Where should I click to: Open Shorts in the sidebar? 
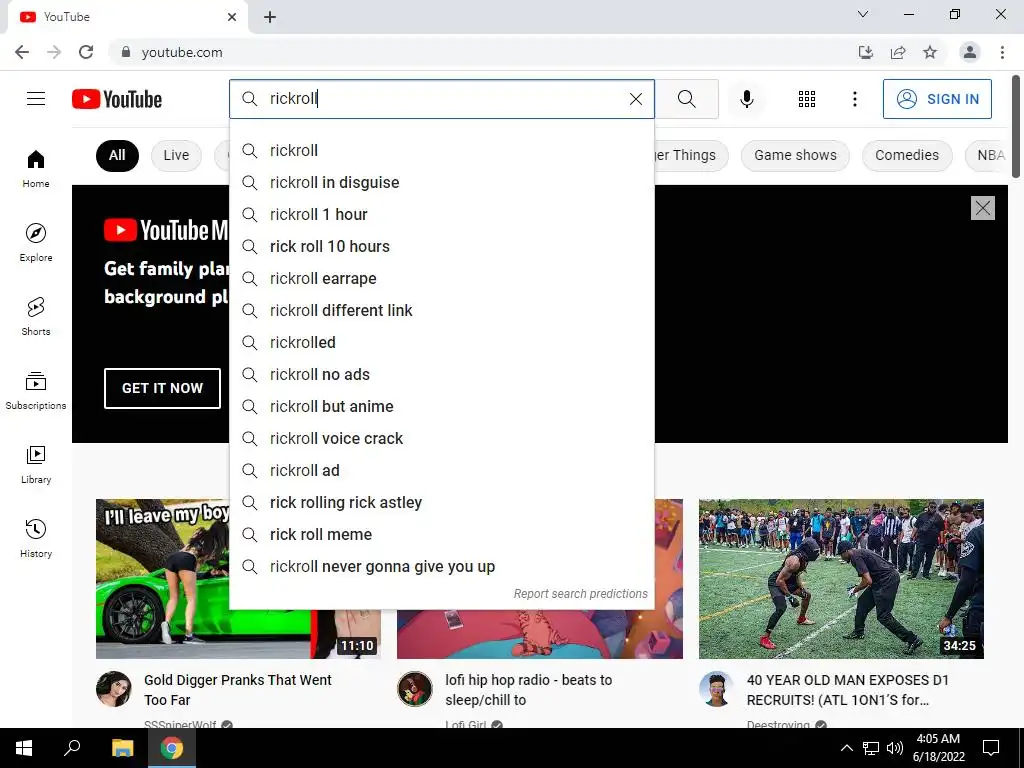36,316
